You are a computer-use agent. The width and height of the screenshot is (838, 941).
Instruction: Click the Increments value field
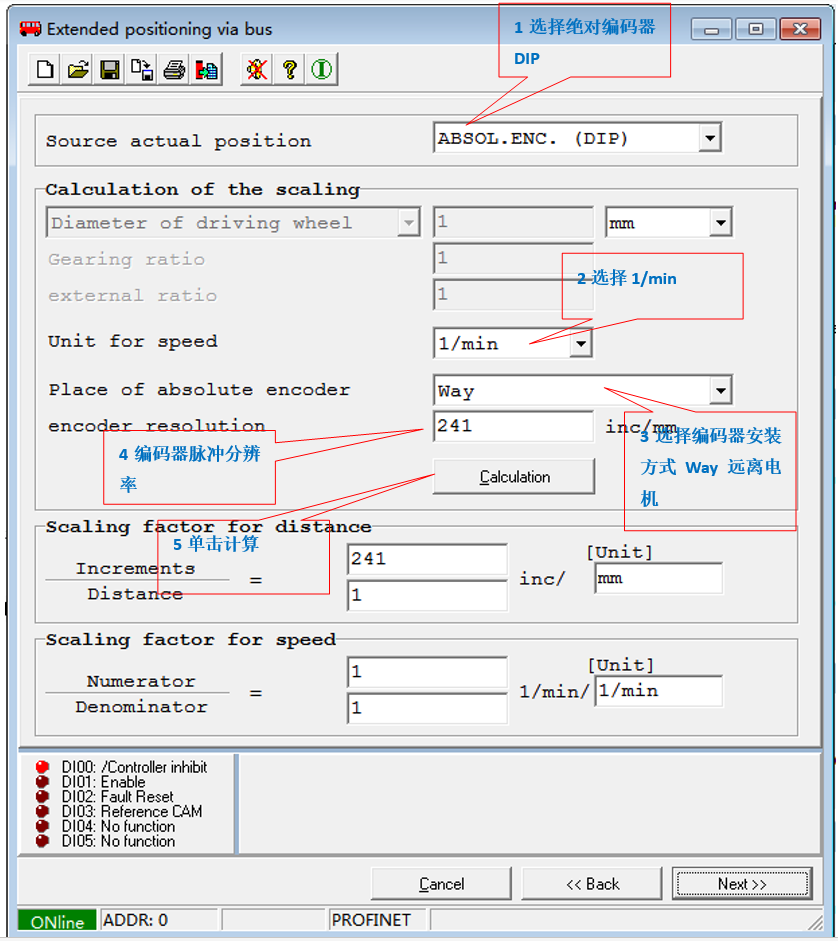pyautogui.click(x=427, y=559)
